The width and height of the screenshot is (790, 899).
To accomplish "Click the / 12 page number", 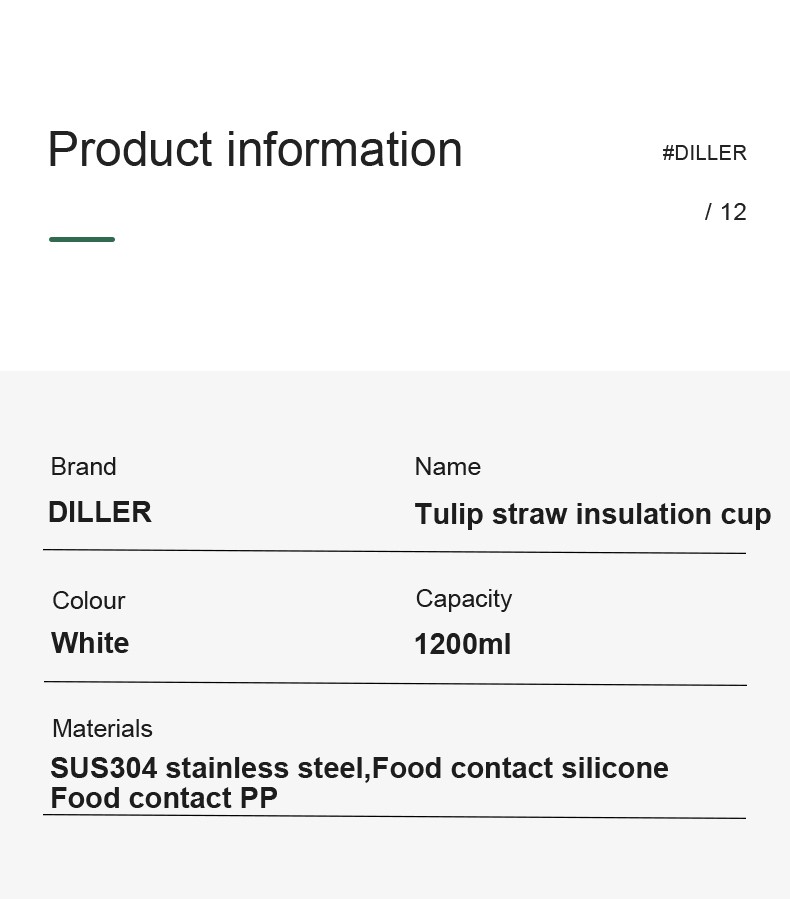I will (726, 212).
